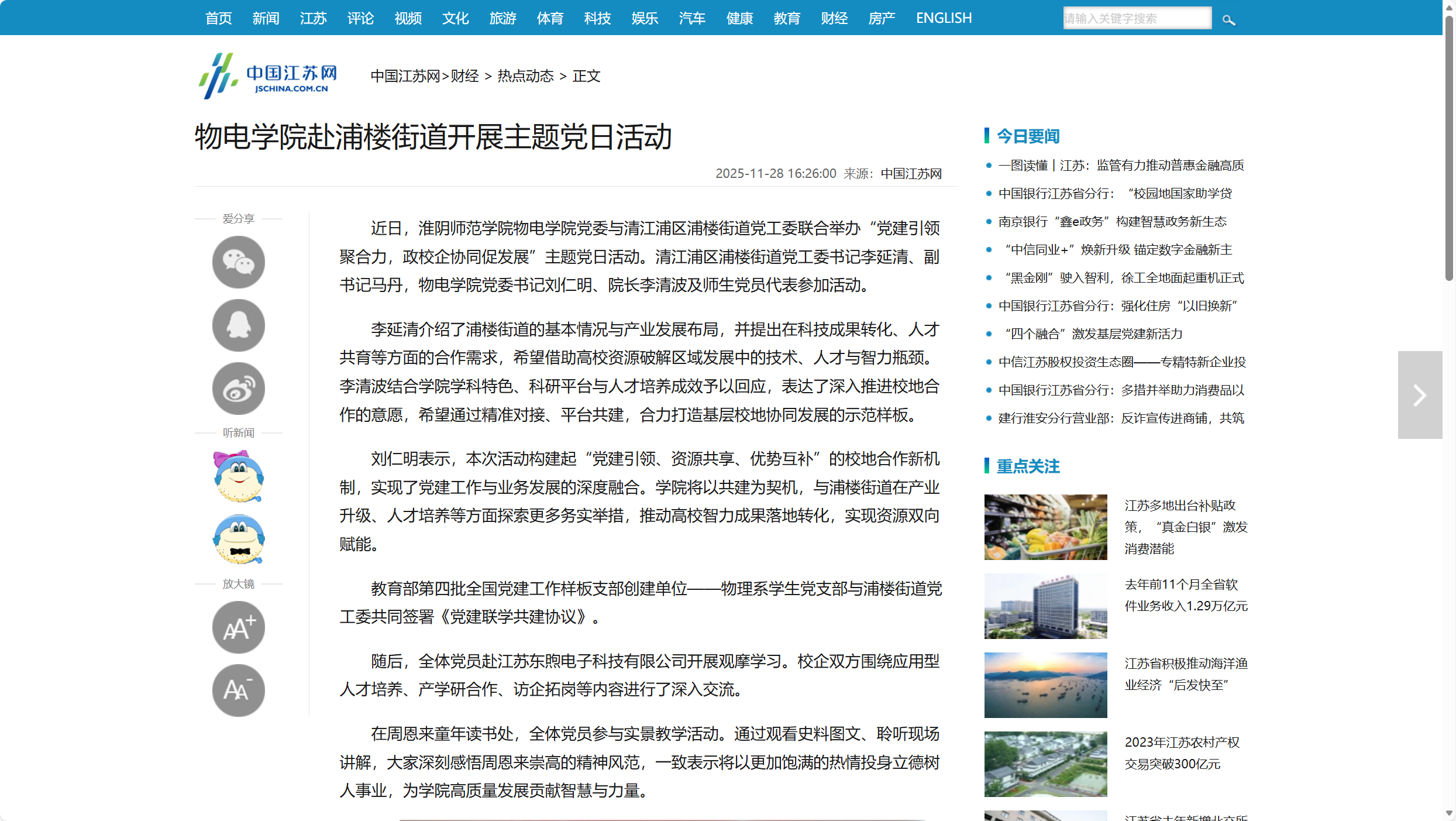Share the article via WeChat

click(x=238, y=262)
